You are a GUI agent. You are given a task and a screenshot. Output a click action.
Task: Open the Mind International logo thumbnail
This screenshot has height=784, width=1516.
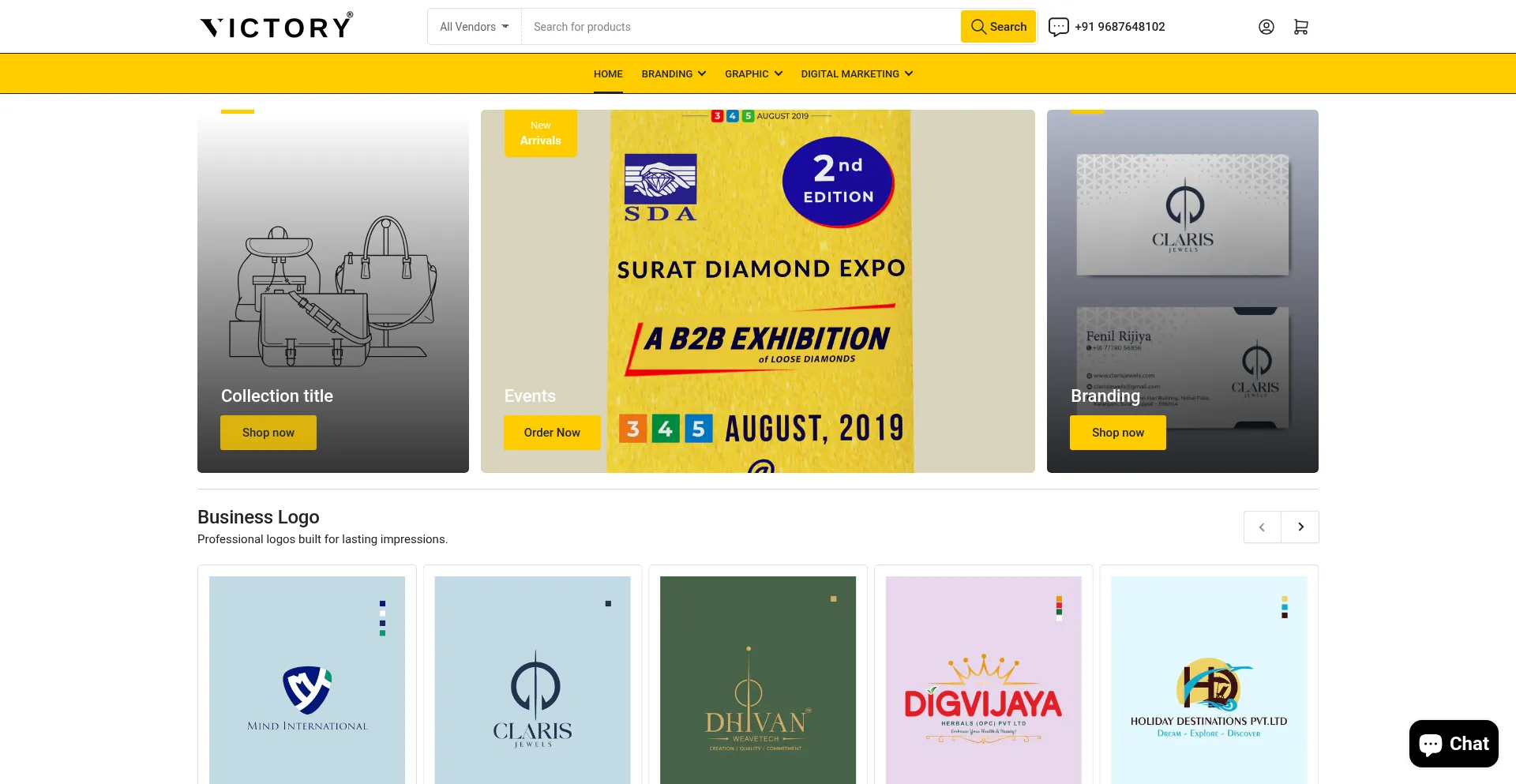click(x=307, y=680)
